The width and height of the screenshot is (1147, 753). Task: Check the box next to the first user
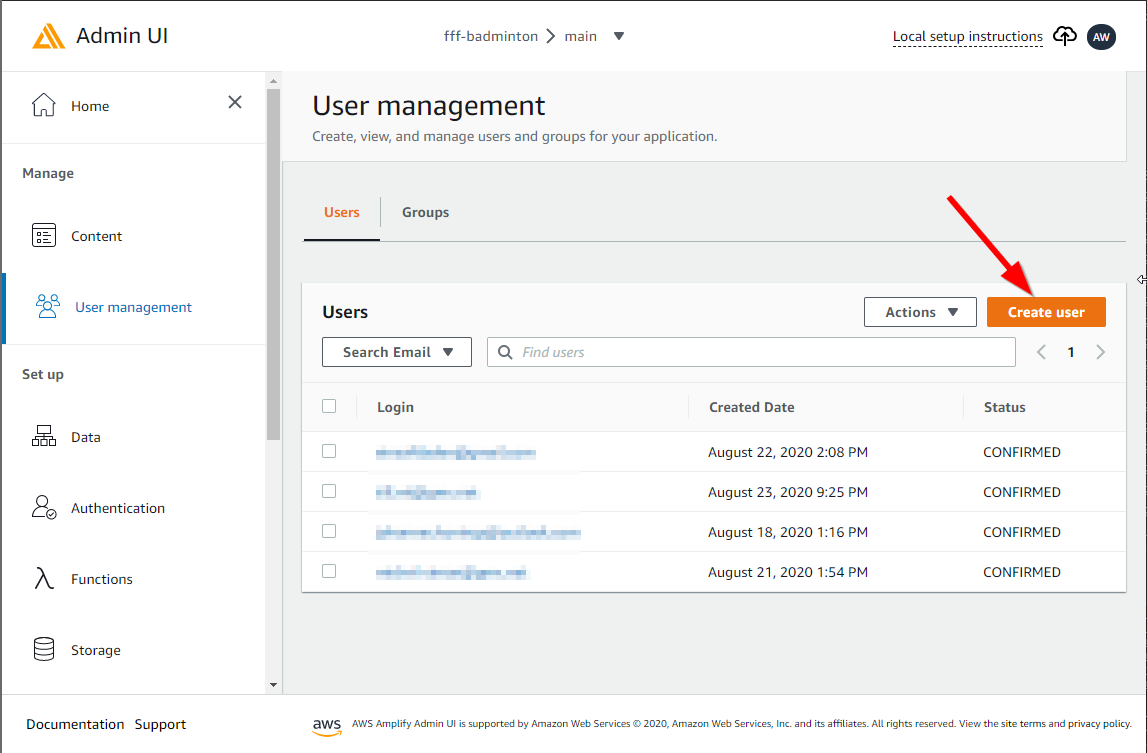[x=329, y=451]
